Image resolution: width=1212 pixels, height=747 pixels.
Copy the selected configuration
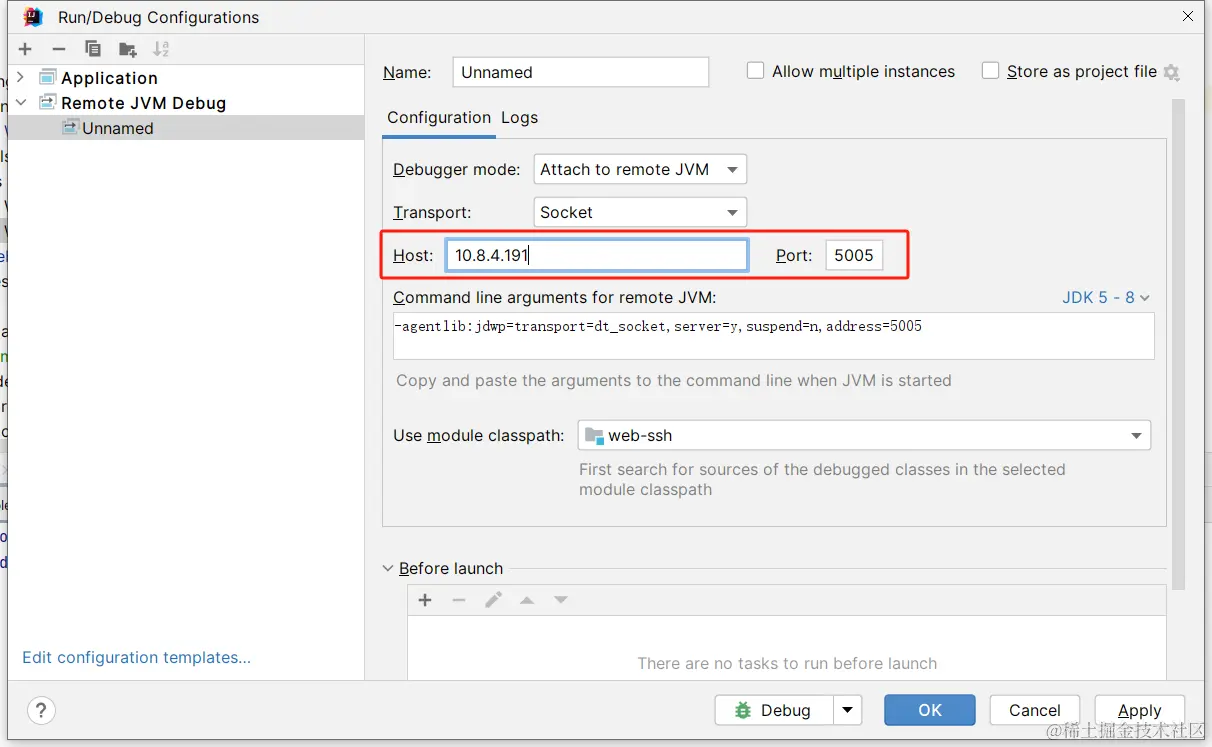tap(93, 49)
